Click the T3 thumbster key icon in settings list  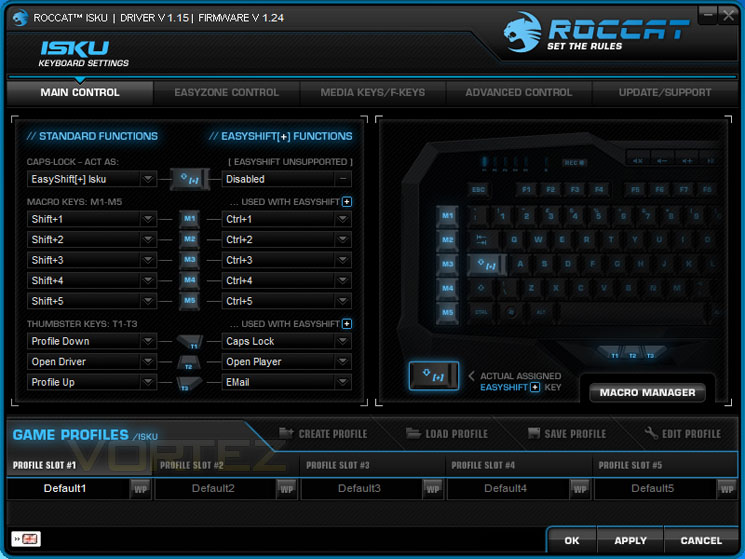(x=189, y=383)
